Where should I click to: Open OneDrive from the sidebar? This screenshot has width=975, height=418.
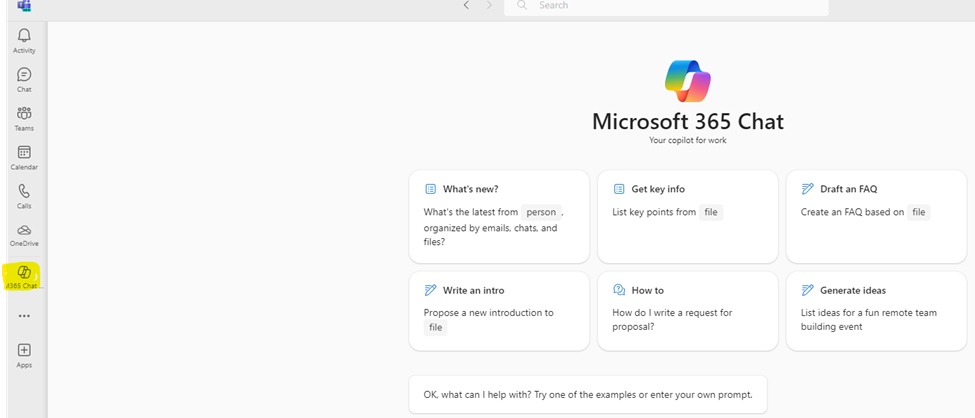(24, 231)
